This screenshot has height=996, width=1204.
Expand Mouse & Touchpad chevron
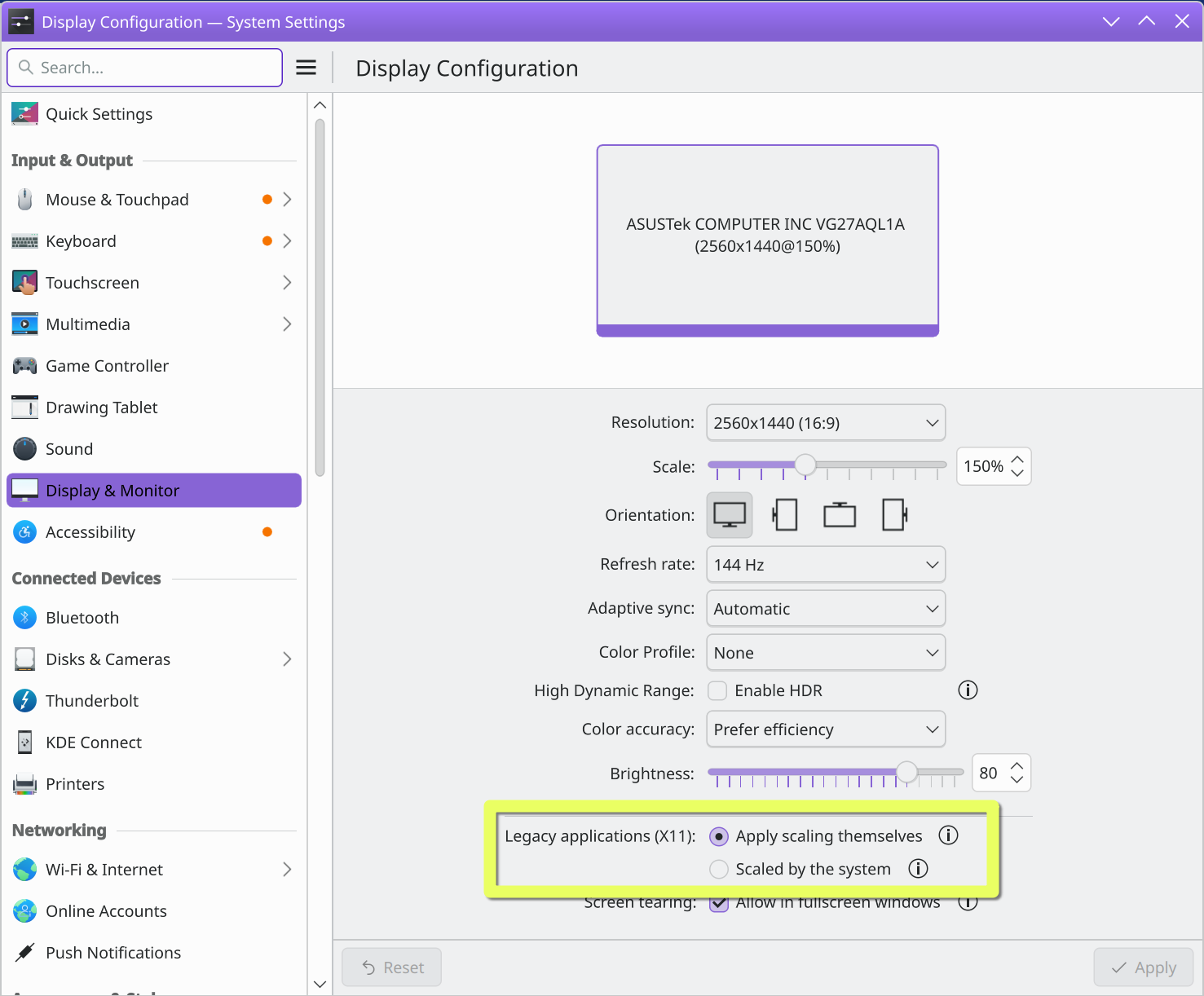tap(287, 200)
